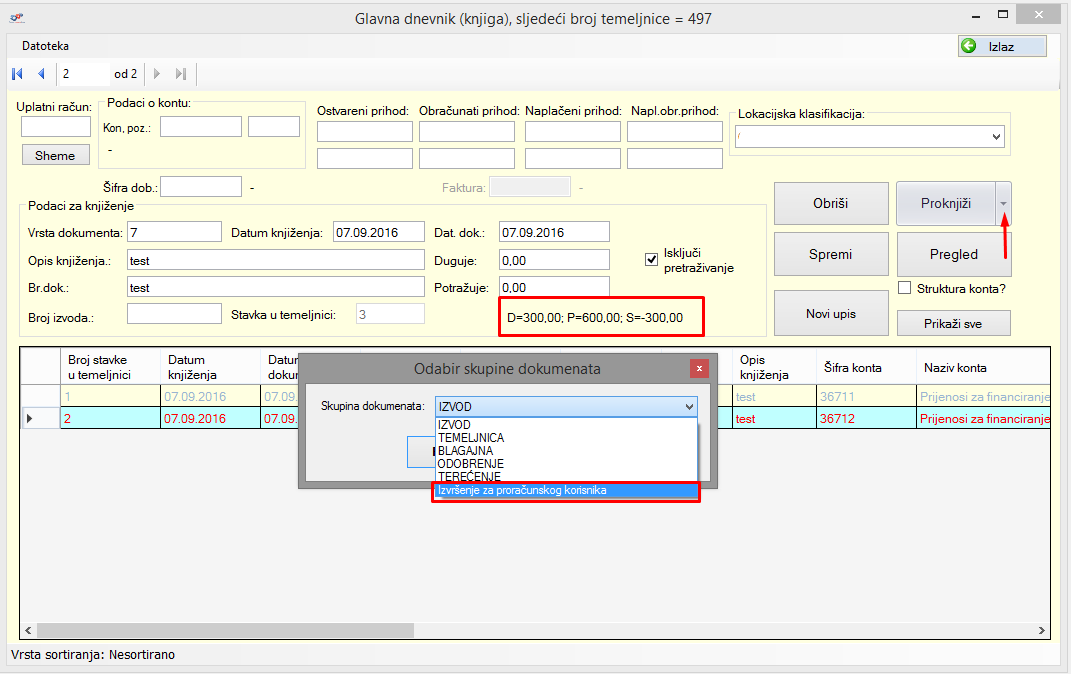Viewport: 1071px width, 674px height.
Task: Expand the Proknjiži split button arrow
Action: coord(1003,204)
